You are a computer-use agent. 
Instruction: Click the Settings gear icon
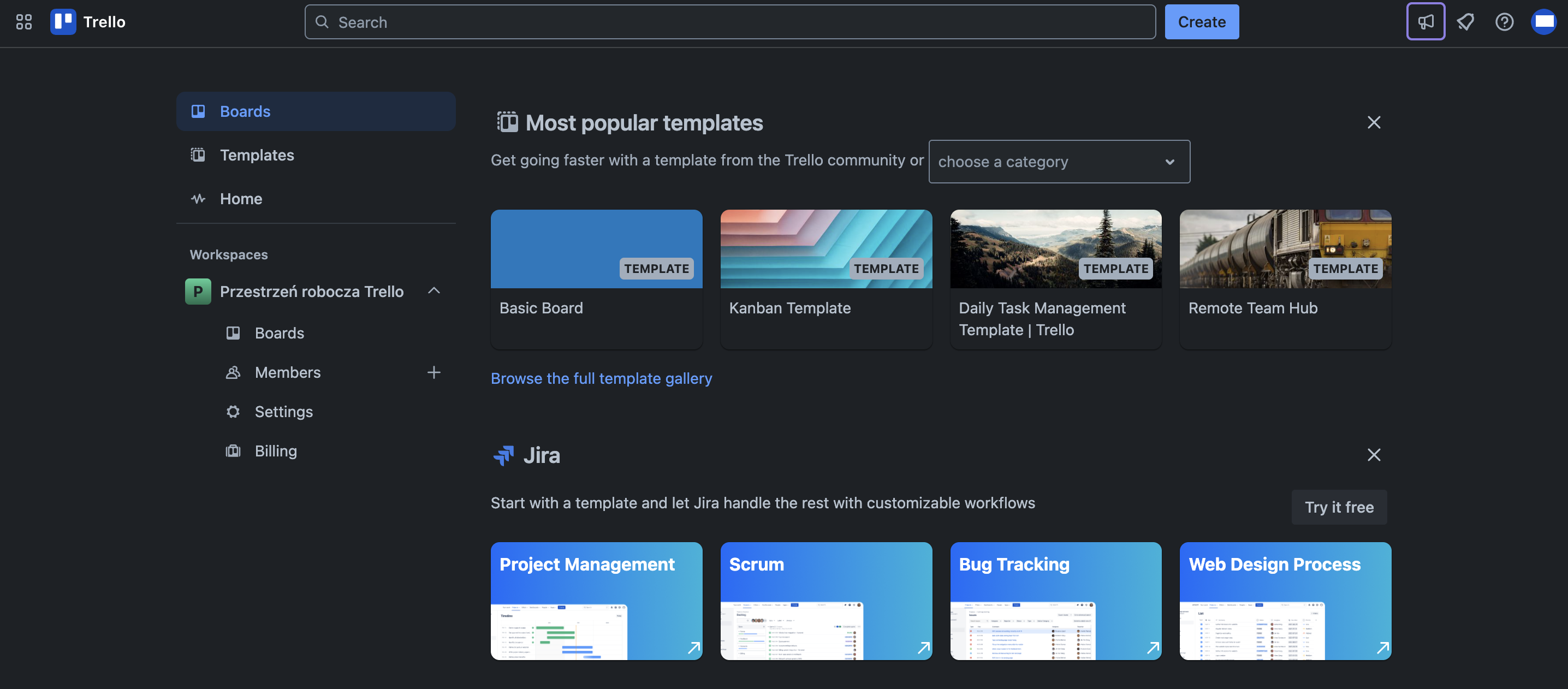[233, 412]
